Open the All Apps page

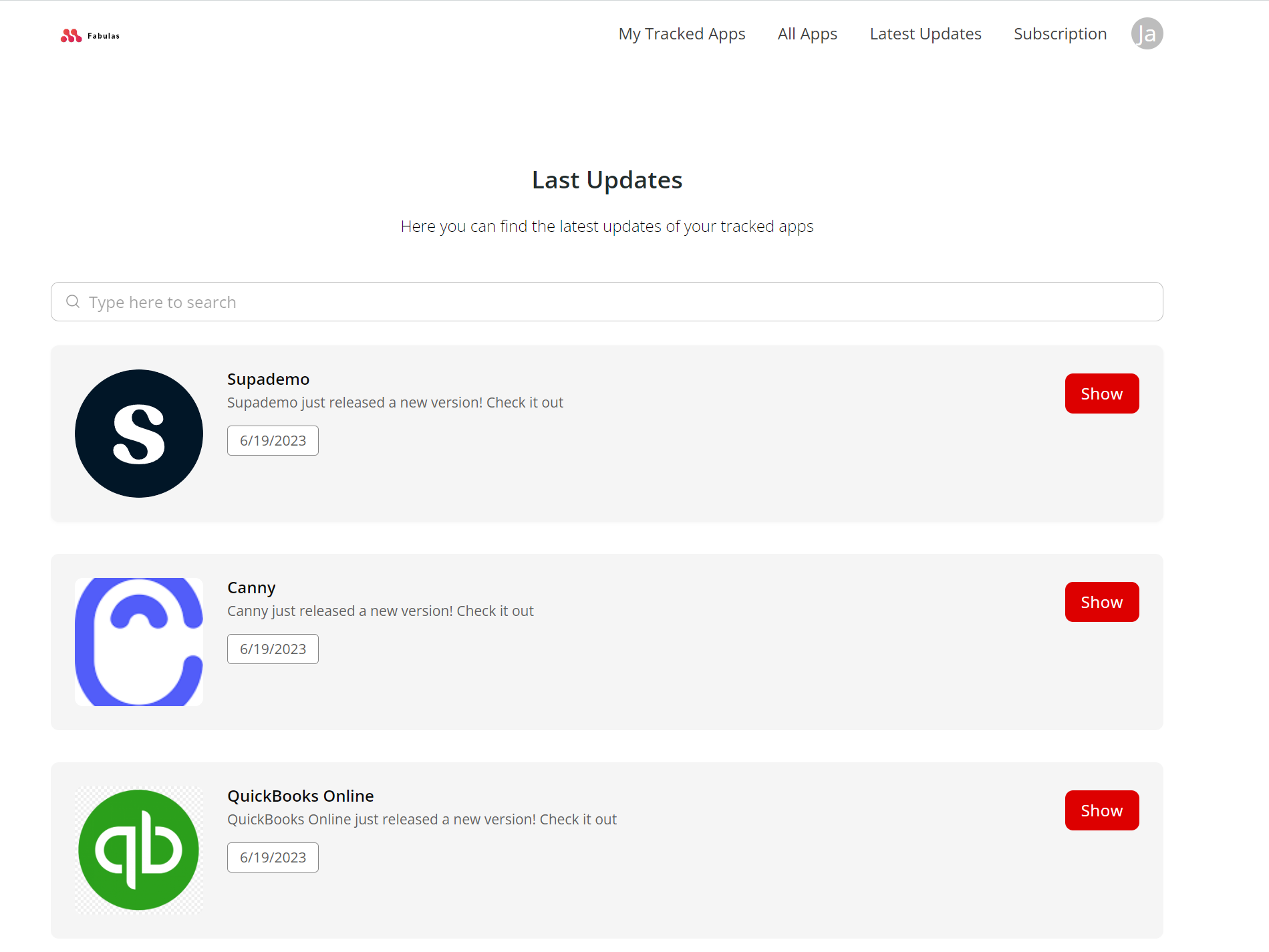point(807,34)
